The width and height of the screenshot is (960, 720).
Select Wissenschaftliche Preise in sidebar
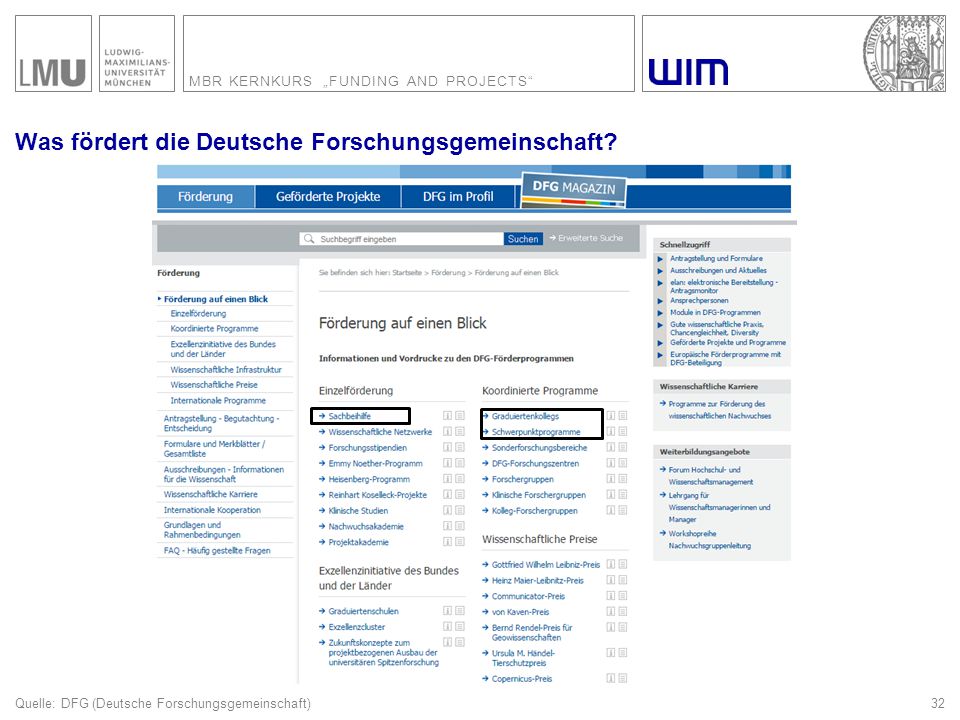click(x=214, y=385)
